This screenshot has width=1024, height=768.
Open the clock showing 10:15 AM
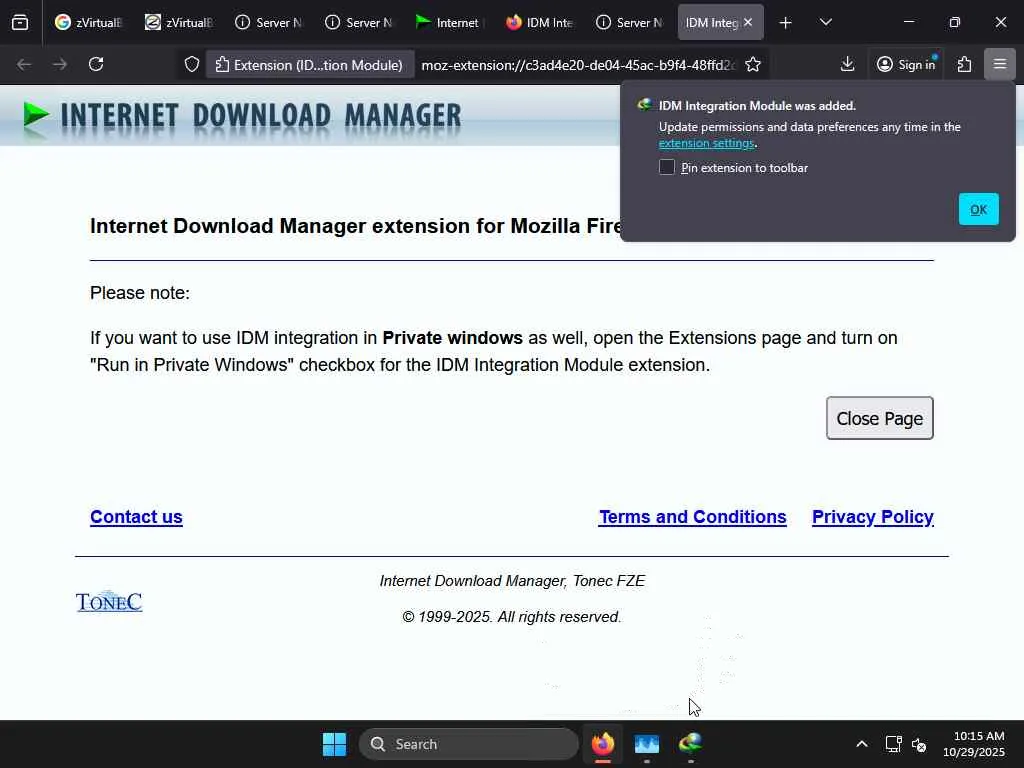click(x=974, y=744)
